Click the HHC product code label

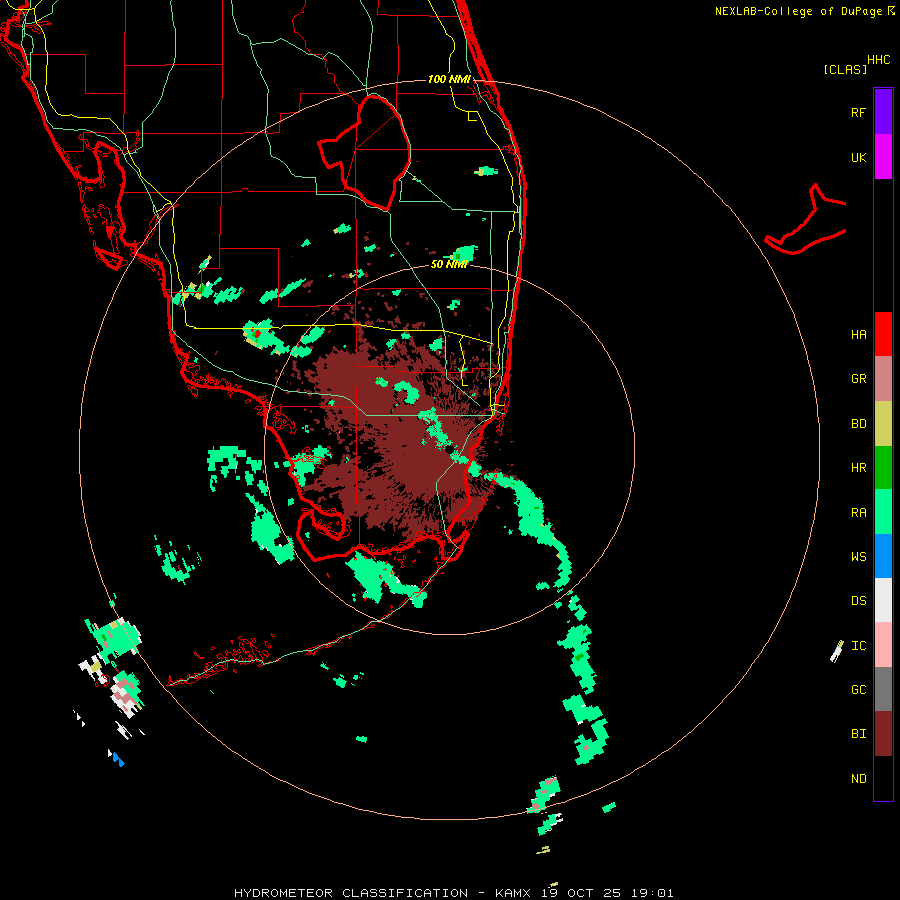pos(878,60)
